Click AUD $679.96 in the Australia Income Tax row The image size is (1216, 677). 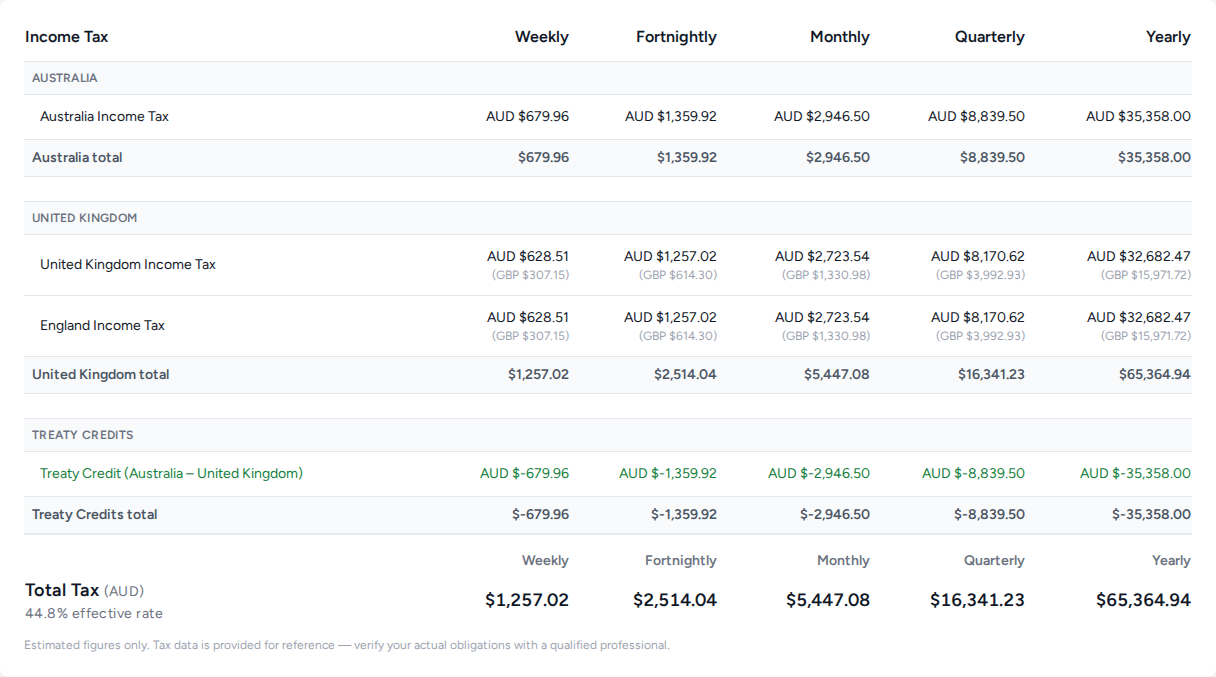coord(527,117)
